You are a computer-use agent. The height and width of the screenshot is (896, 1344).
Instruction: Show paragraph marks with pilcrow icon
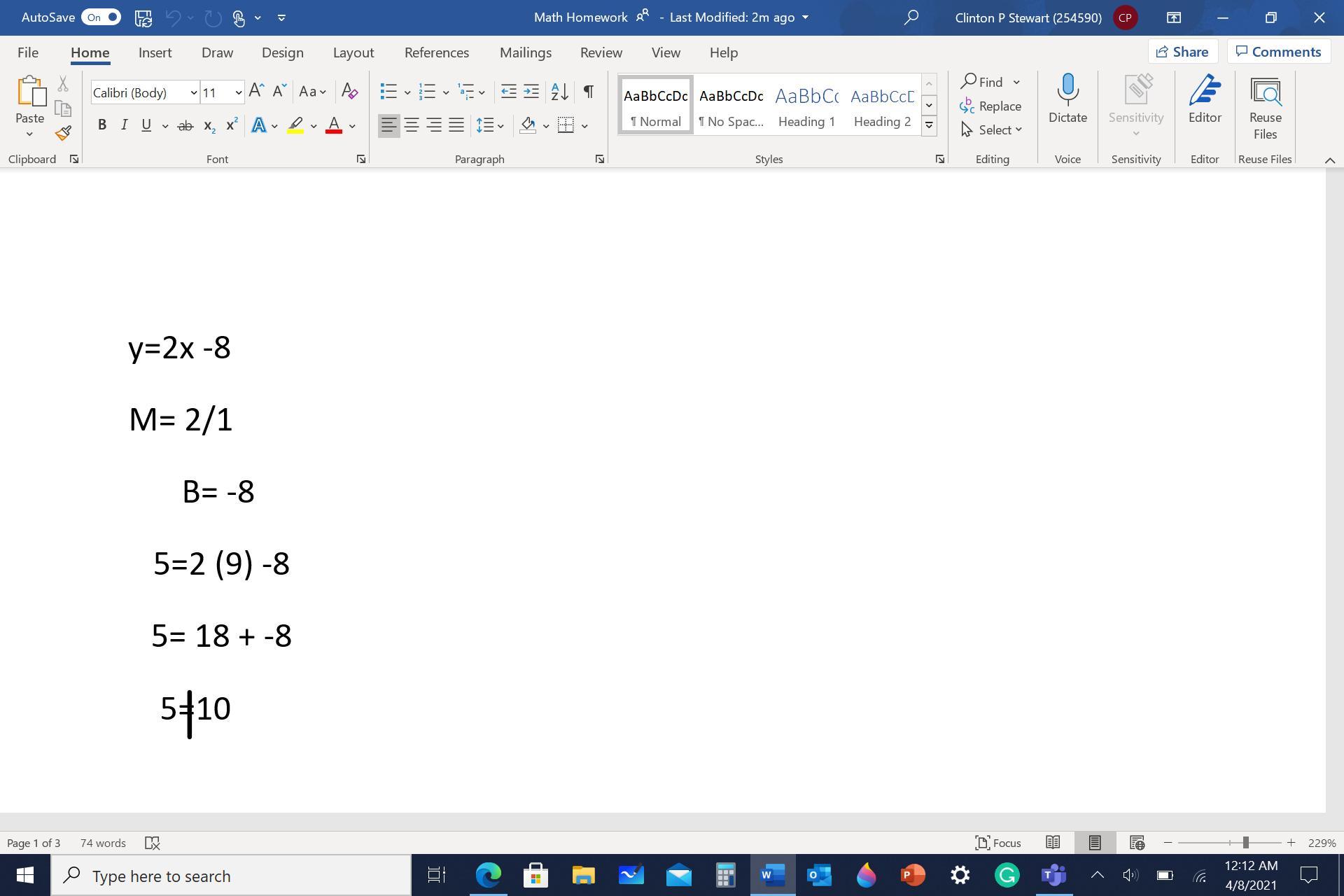click(x=588, y=91)
